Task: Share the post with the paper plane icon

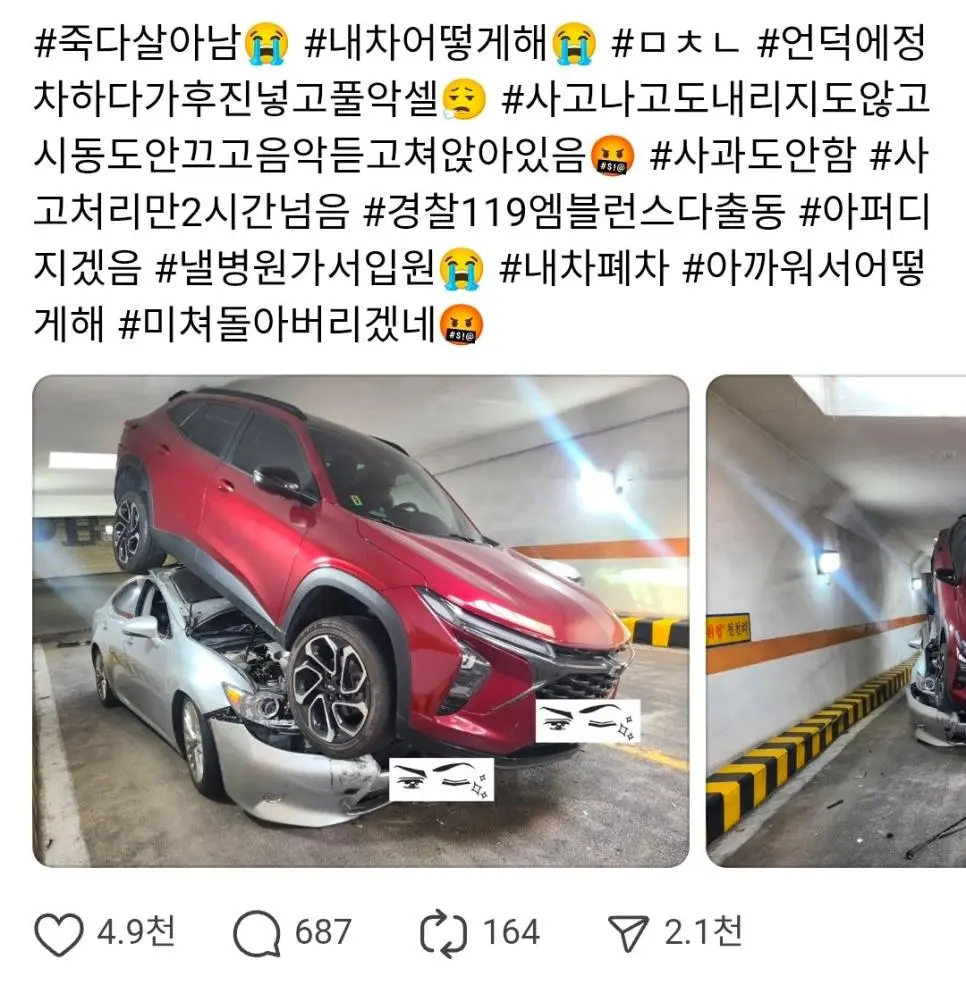Action: (x=628, y=933)
